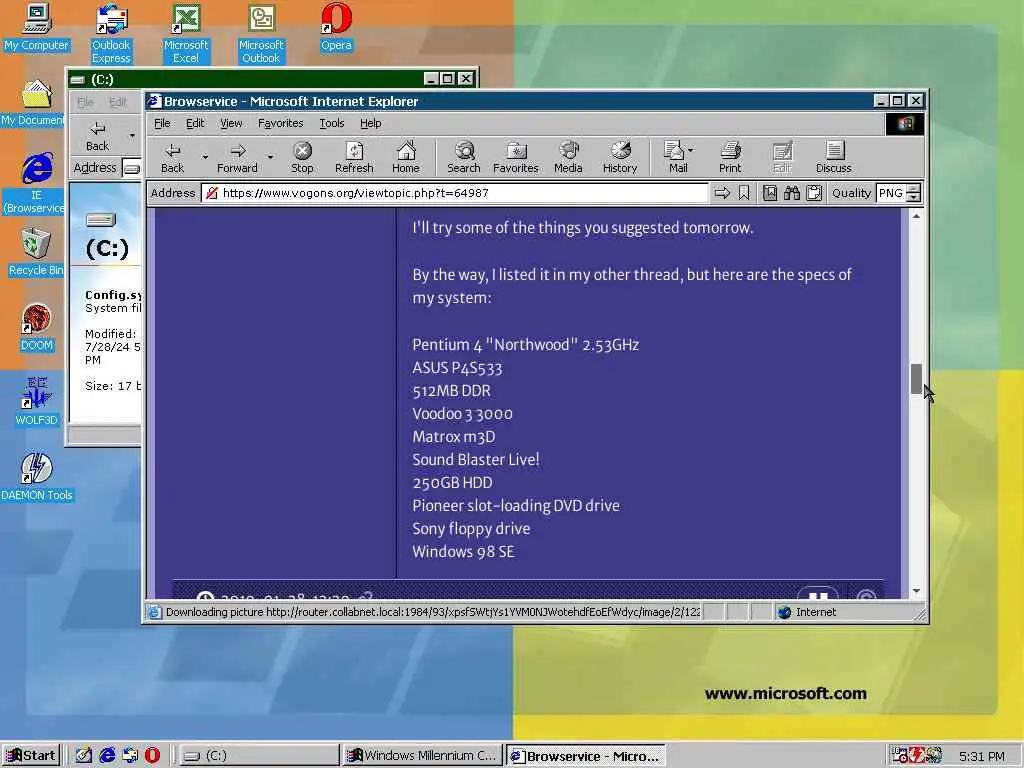Select the IE (Browservice) desktop icon
The height and width of the screenshot is (768, 1024).
34,184
